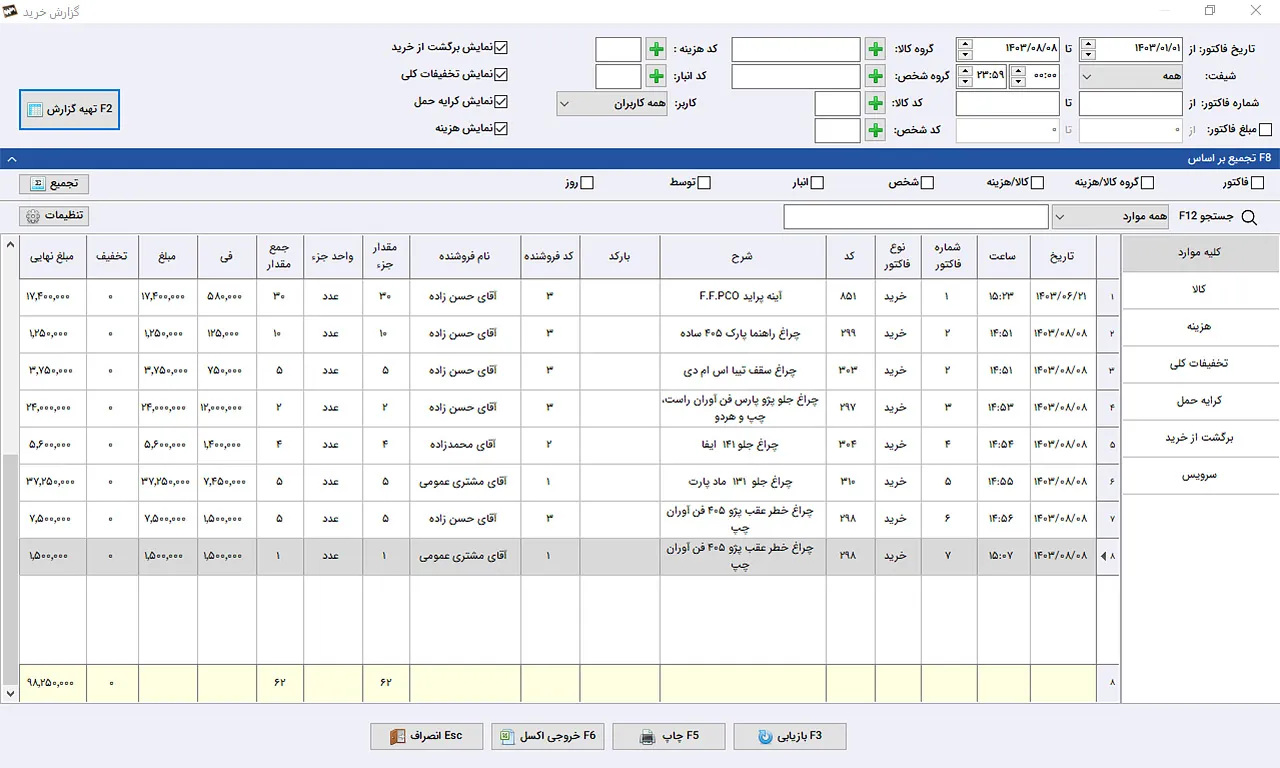Open search scope dropdown همه موارد

(x=1108, y=217)
